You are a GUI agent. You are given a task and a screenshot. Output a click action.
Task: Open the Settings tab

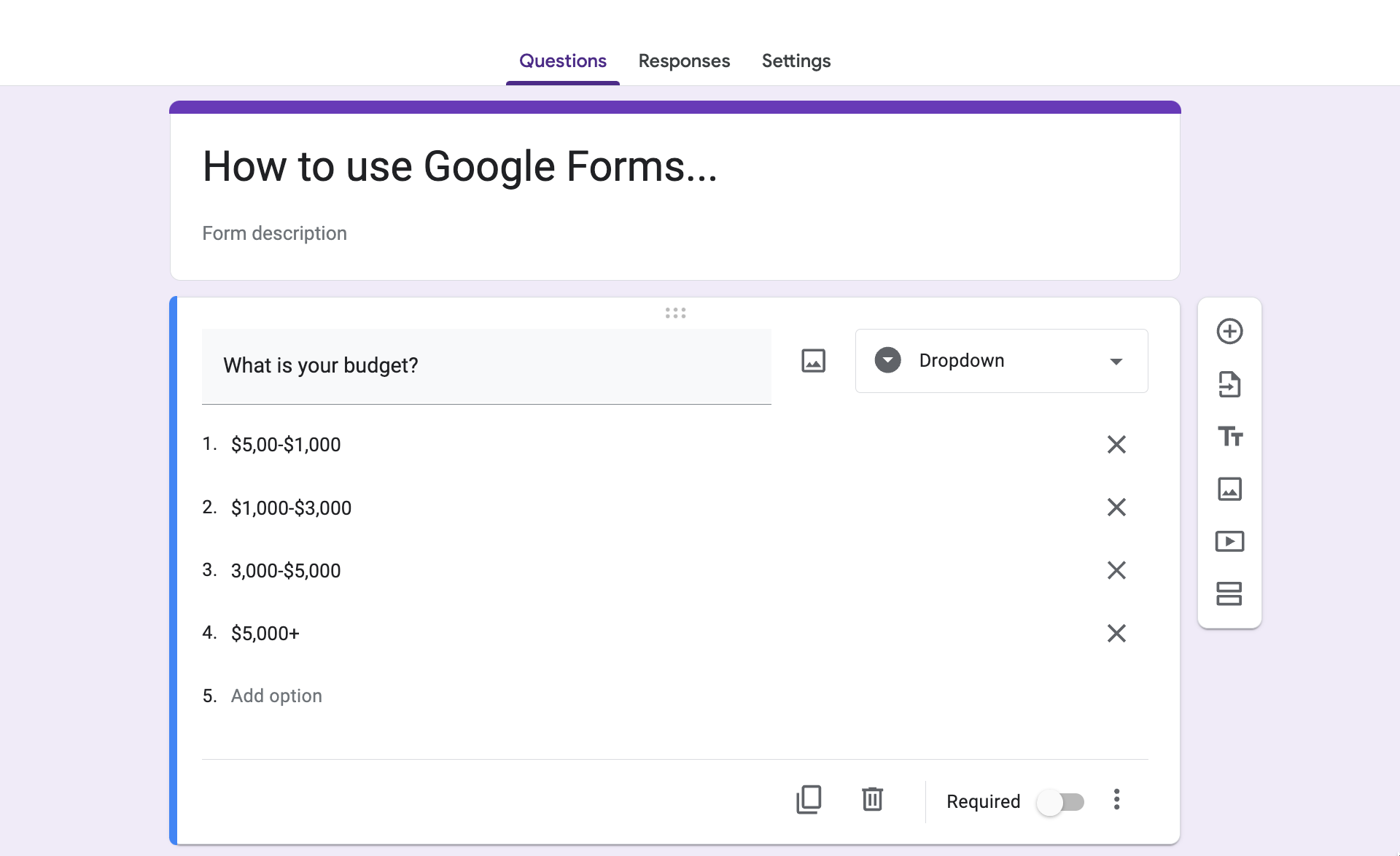(796, 61)
